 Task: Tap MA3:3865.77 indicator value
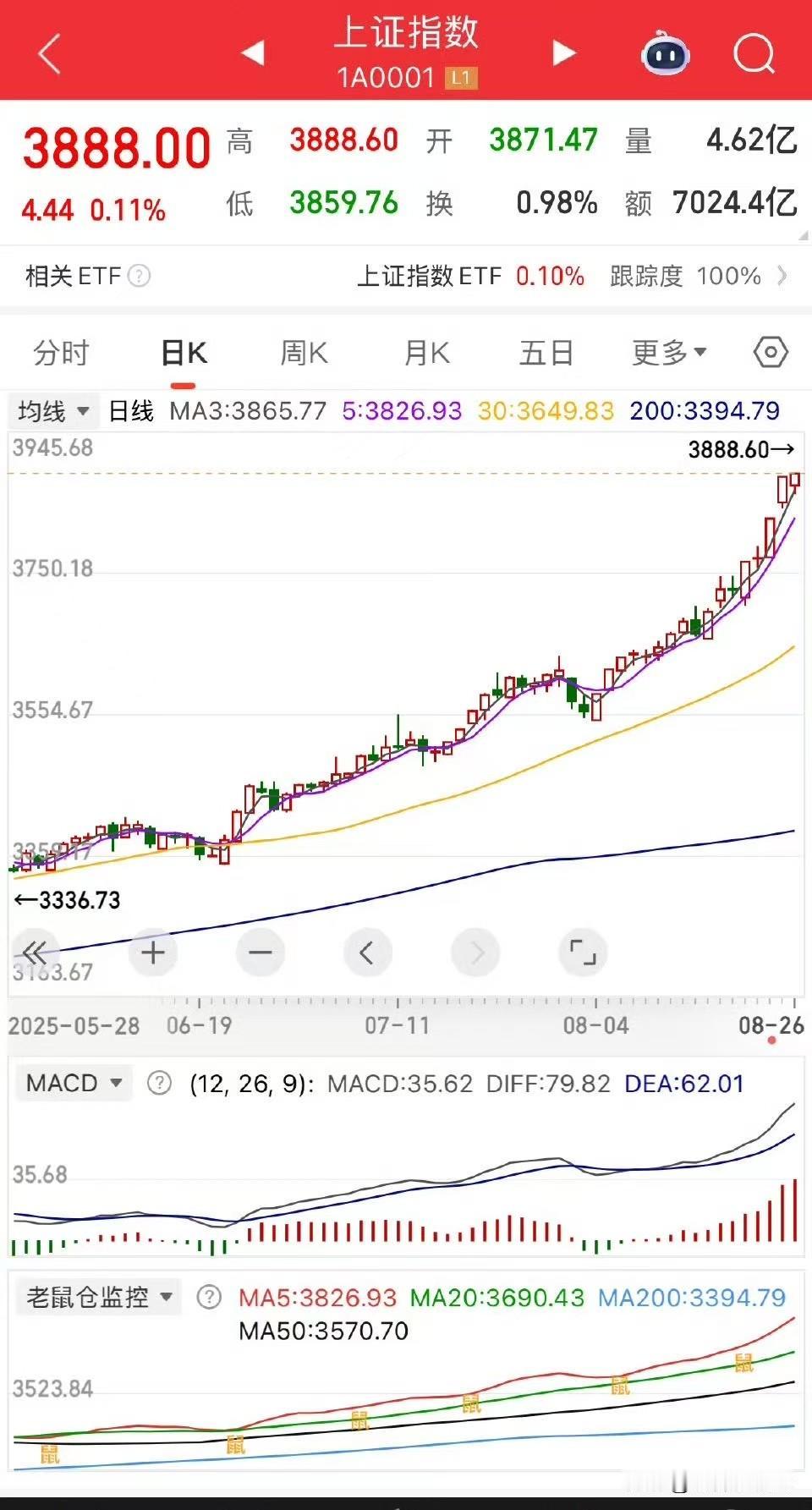(x=248, y=411)
